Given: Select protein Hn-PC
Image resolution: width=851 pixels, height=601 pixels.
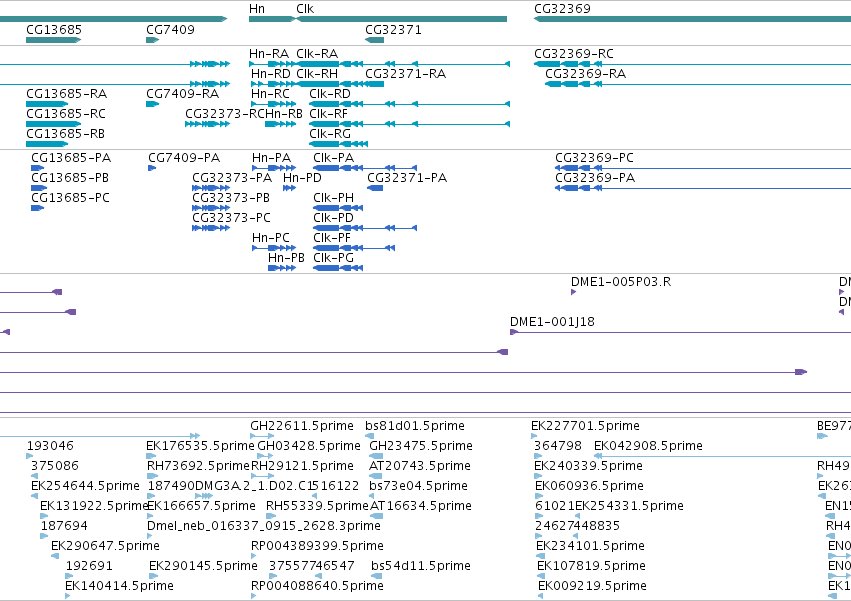Looking at the screenshot, I should [271, 238].
